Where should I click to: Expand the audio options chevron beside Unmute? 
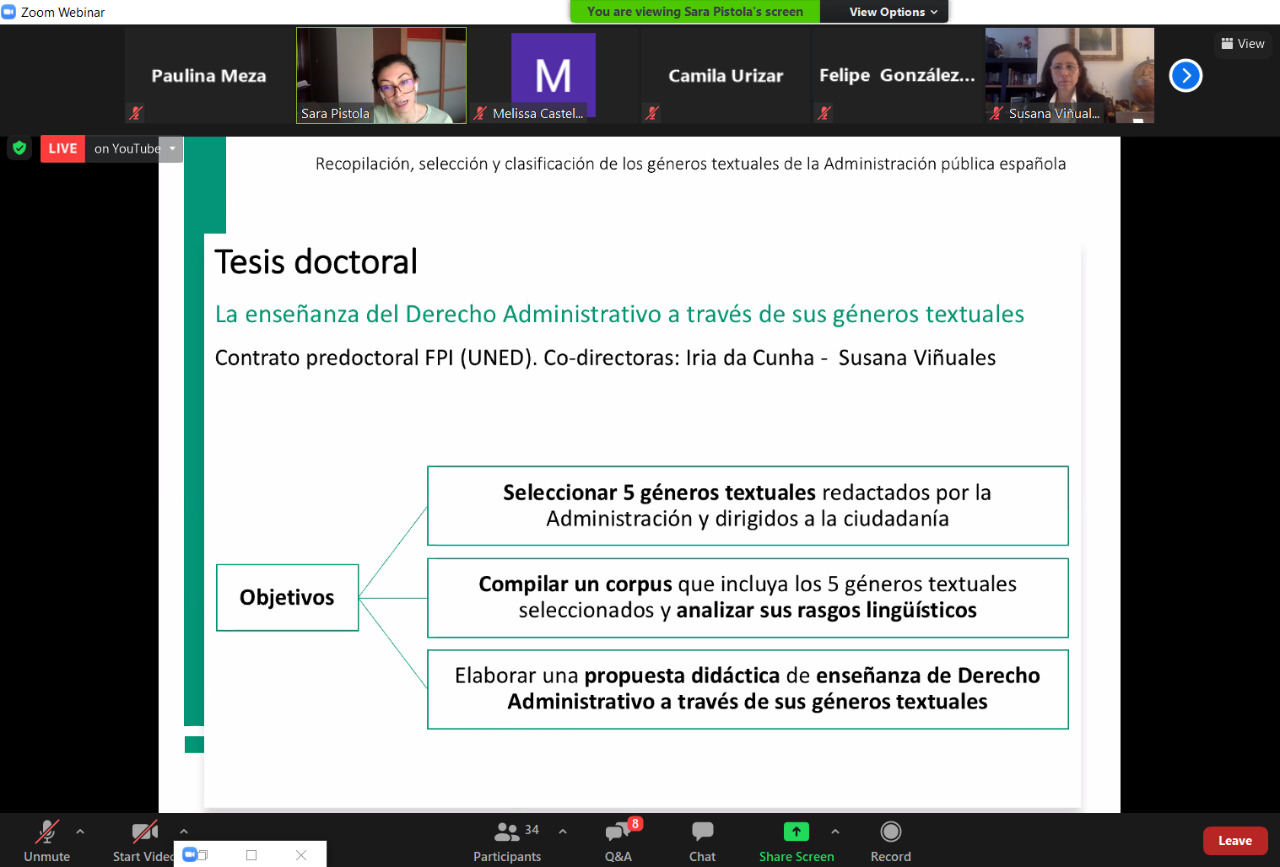(80, 831)
